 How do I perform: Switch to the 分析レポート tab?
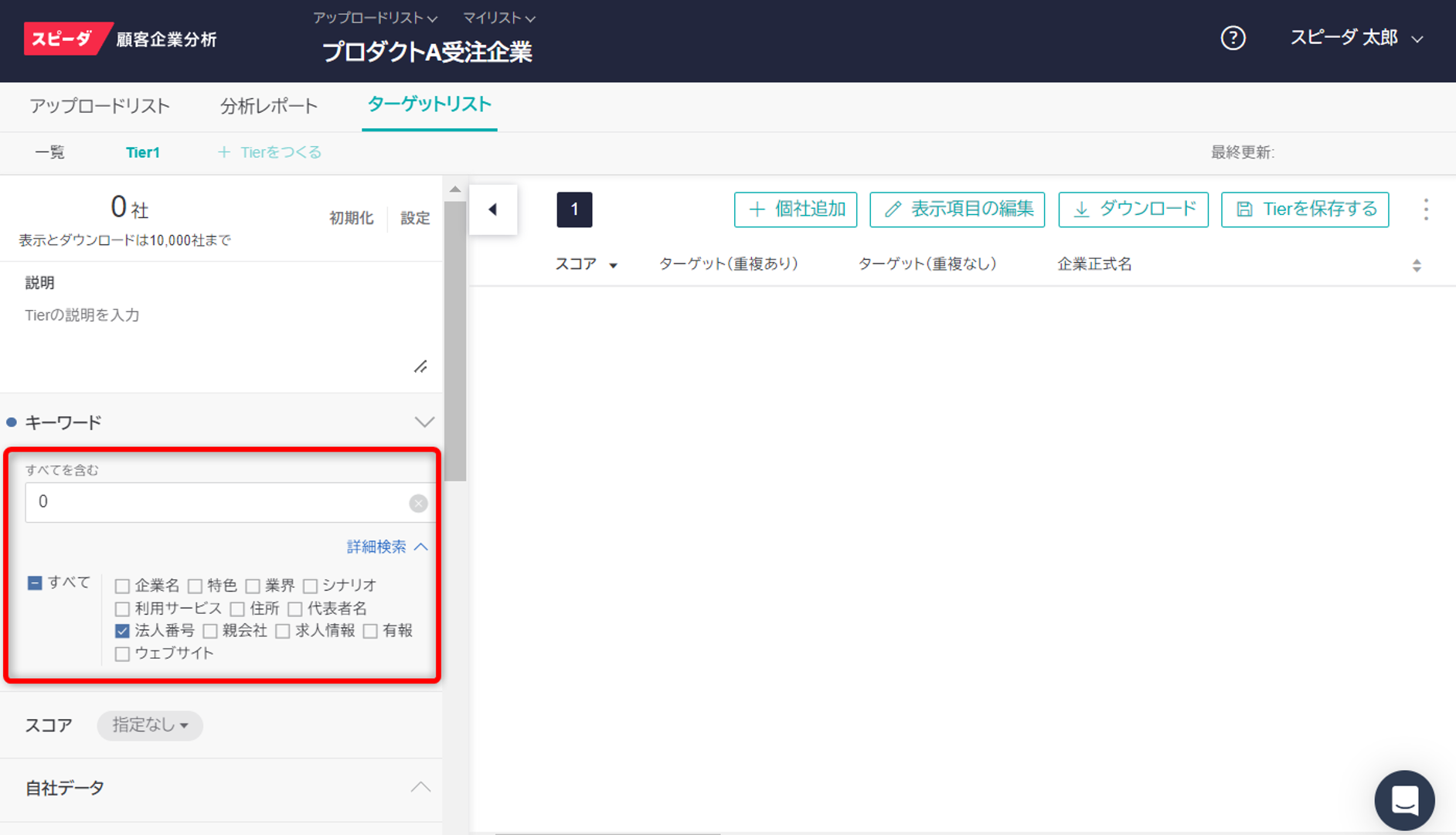click(x=268, y=107)
